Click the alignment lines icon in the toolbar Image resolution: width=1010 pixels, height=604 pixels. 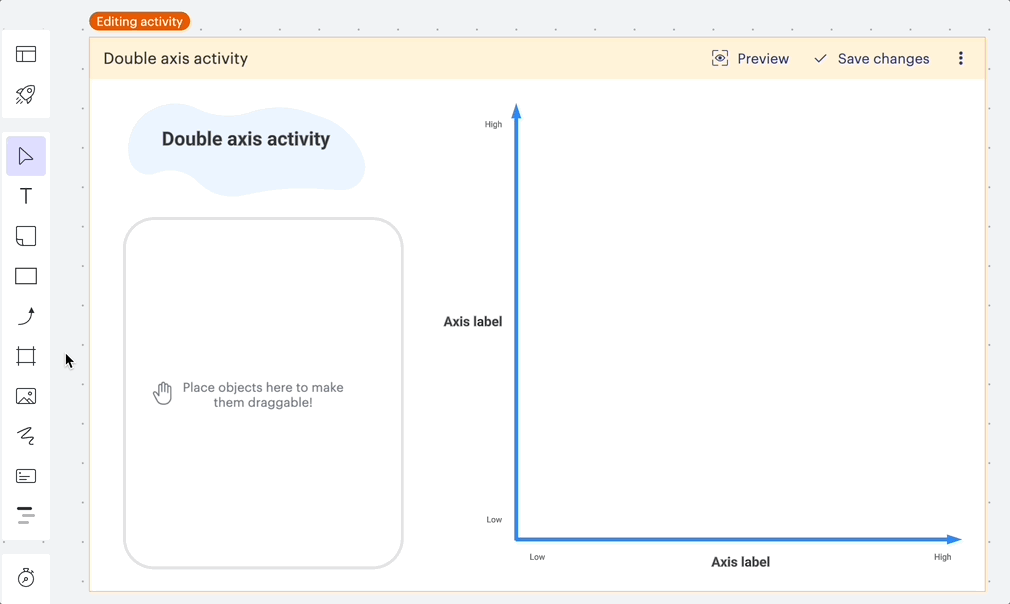[25, 516]
